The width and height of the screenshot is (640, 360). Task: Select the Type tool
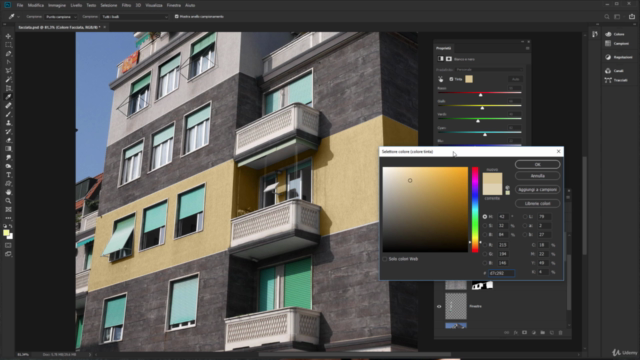point(8,175)
